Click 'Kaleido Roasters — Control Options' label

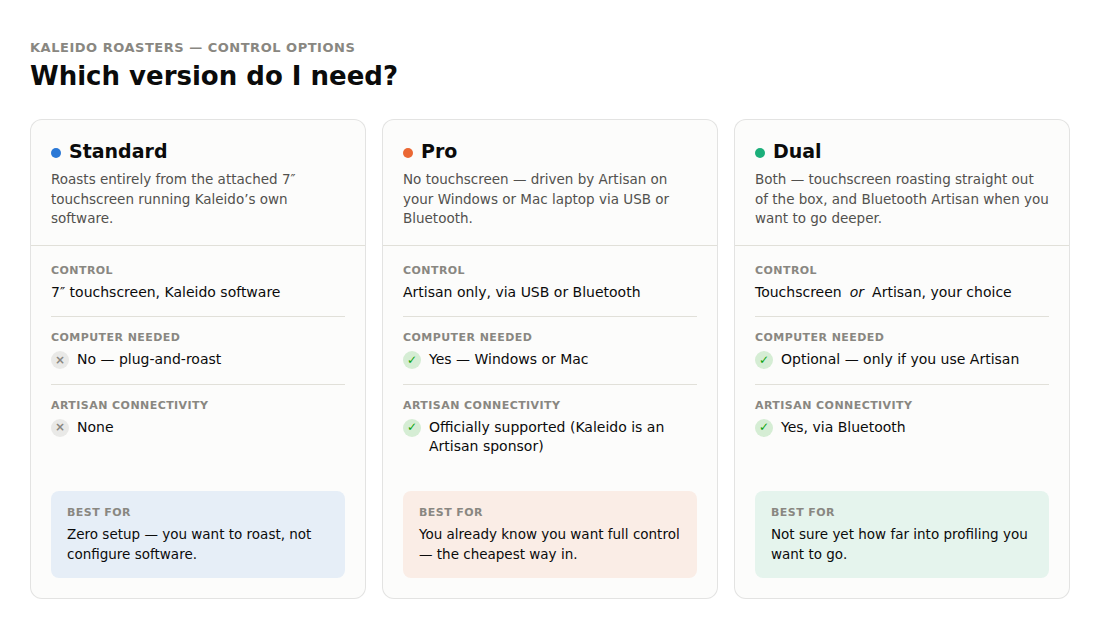tap(192, 48)
